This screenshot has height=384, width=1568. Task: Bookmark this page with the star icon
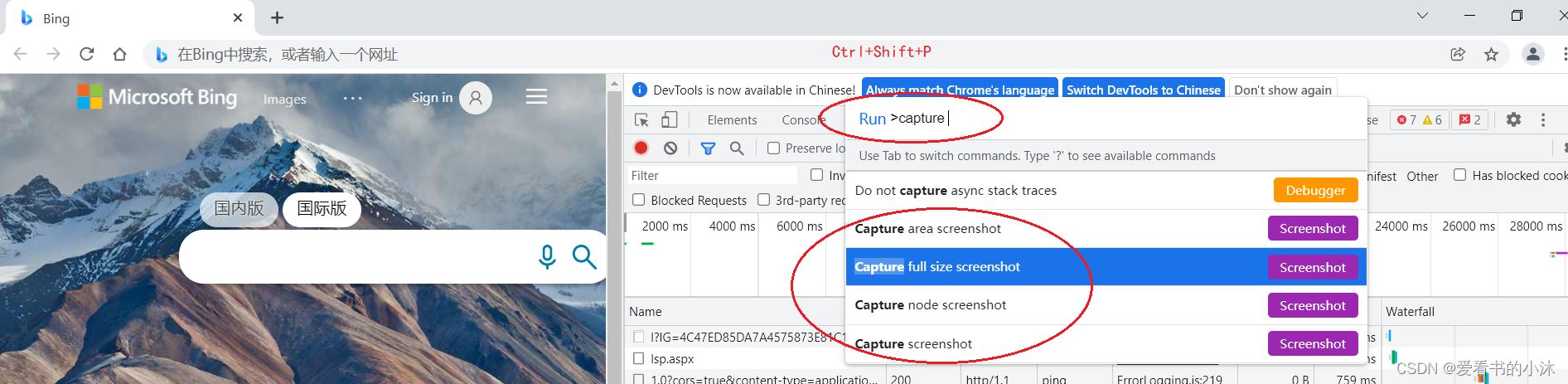click(1491, 54)
